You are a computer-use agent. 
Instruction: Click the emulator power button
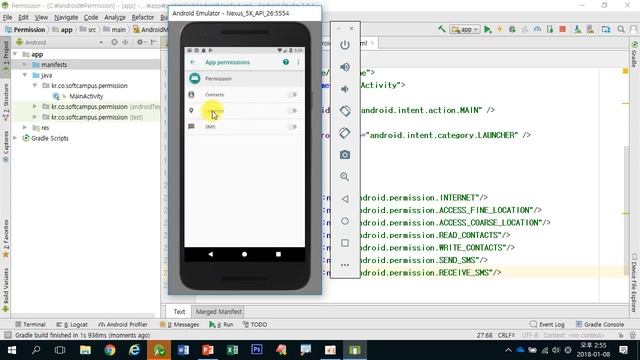click(345, 45)
